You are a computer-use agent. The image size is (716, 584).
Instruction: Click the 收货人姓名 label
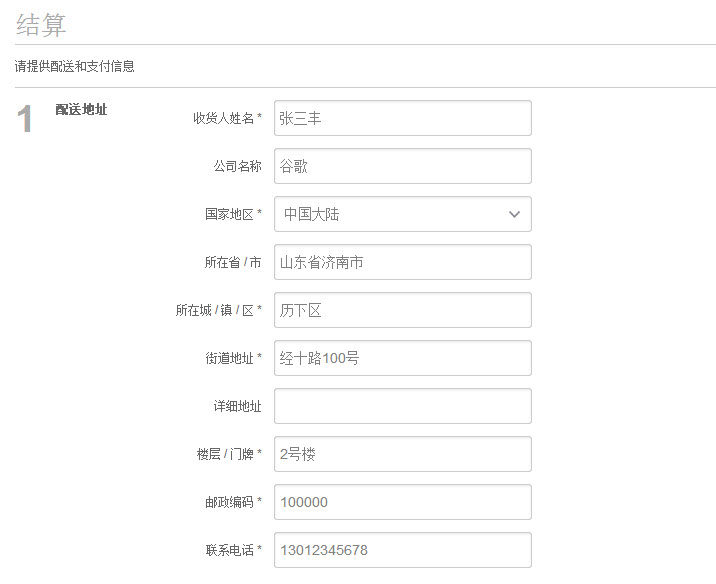227,118
